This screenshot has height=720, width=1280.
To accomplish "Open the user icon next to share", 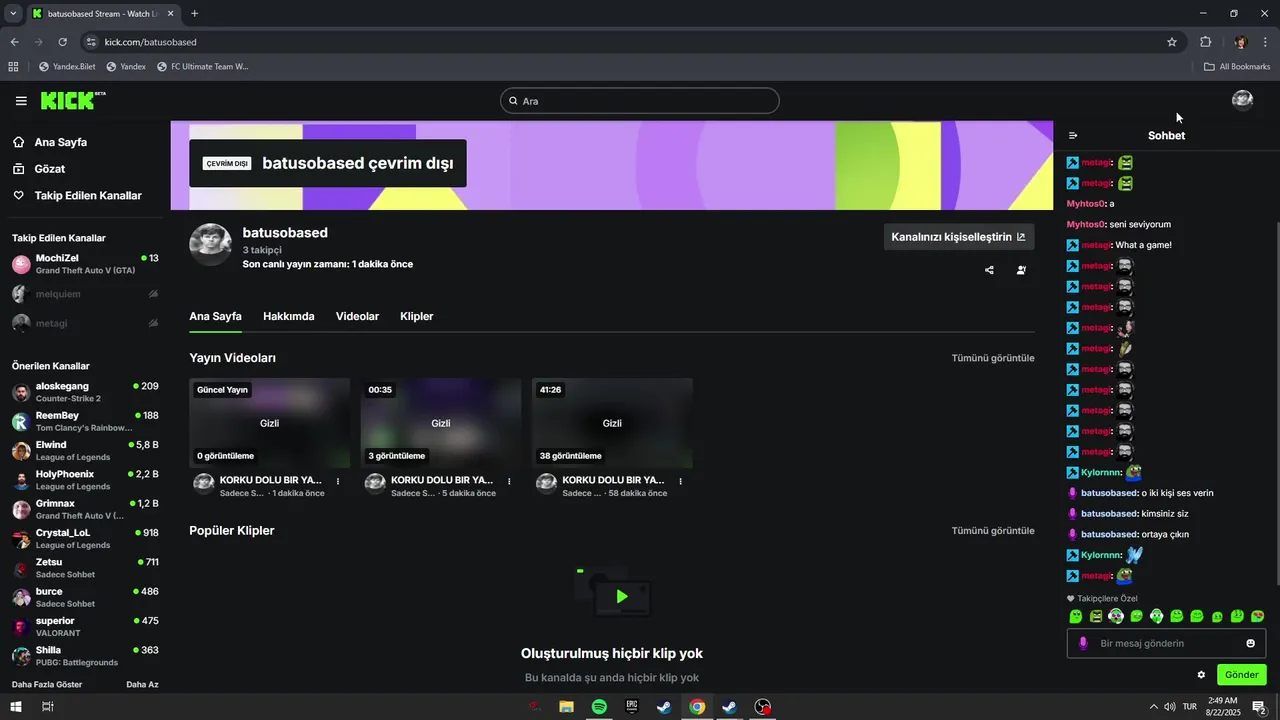I will 1021,270.
